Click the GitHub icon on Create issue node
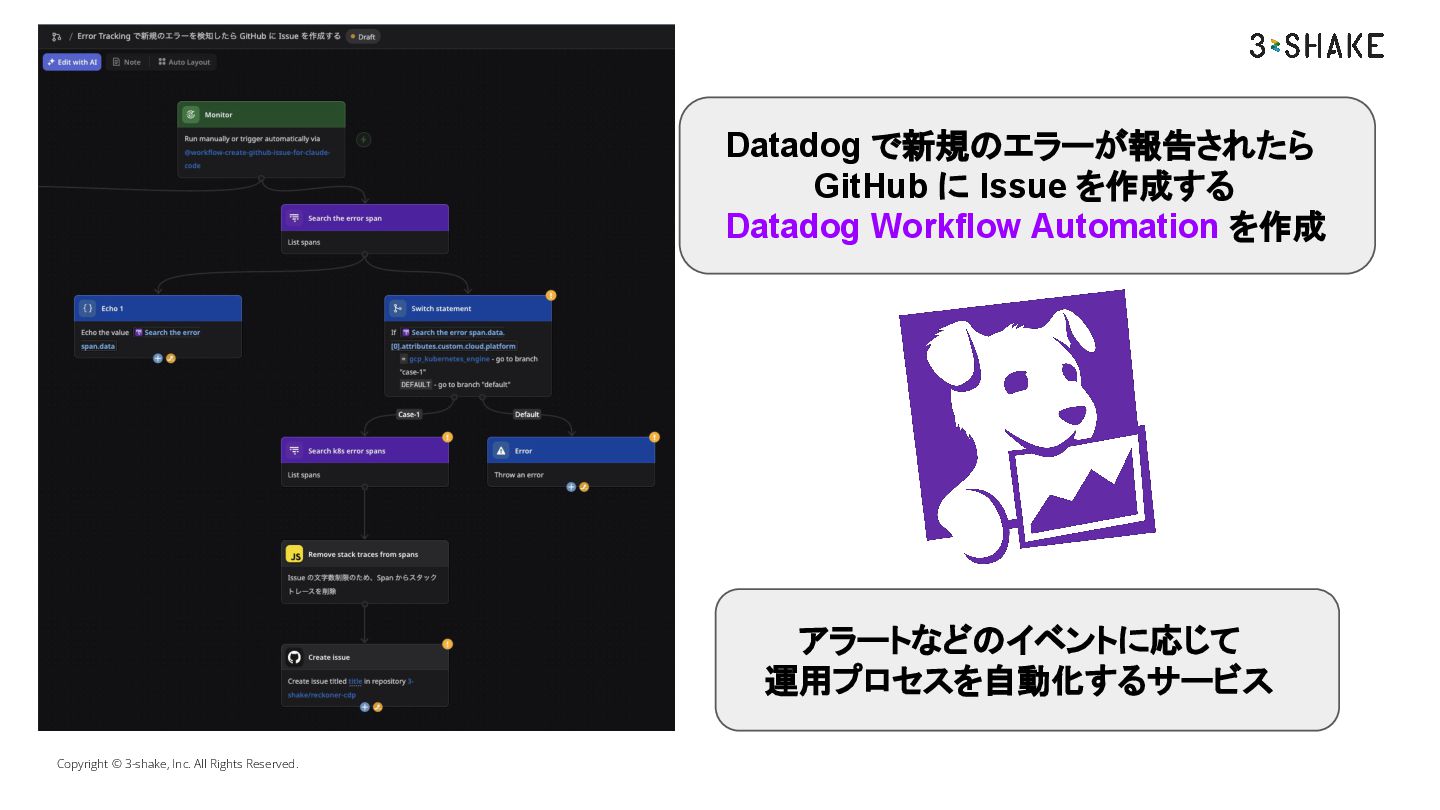The height and width of the screenshot is (810, 1440). [294, 657]
